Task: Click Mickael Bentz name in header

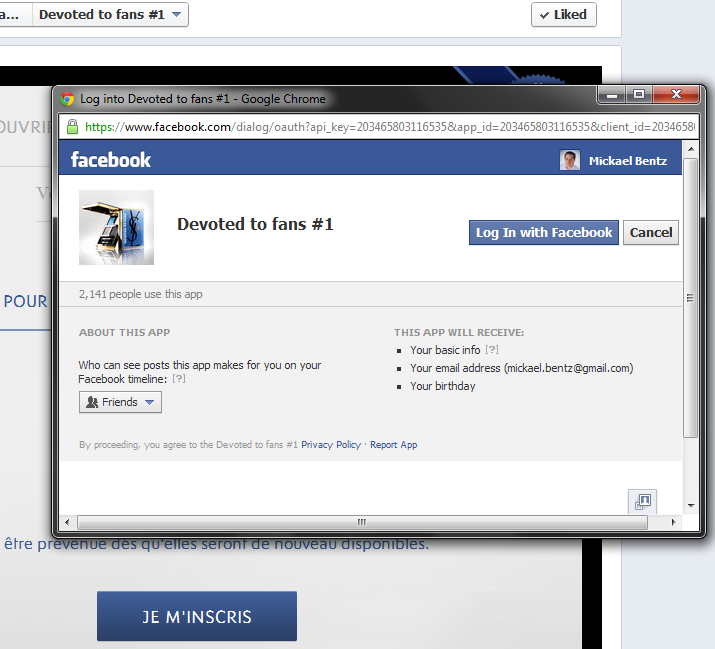Action: click(x=628, y=161)
